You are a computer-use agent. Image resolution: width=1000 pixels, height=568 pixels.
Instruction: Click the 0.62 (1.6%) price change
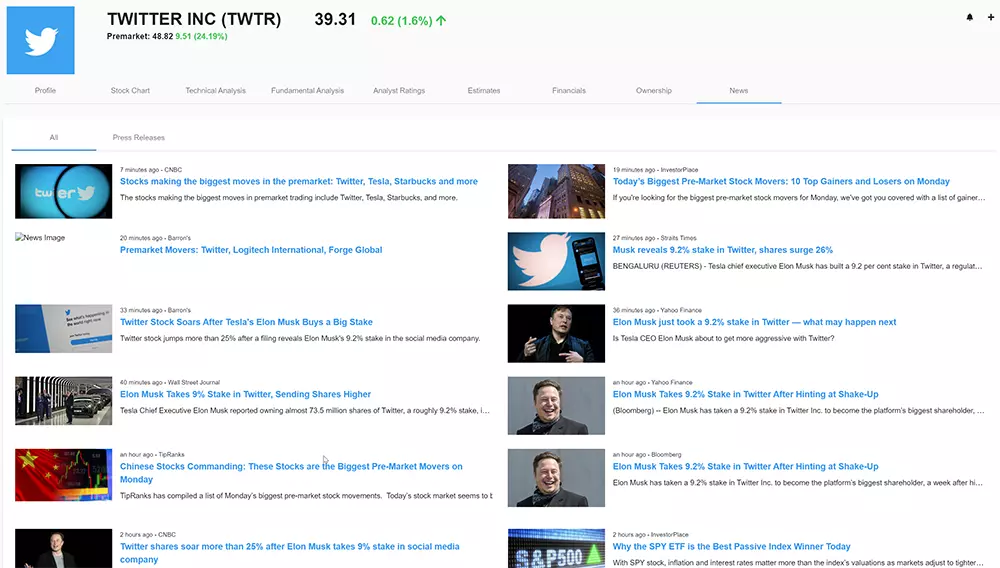408,21
